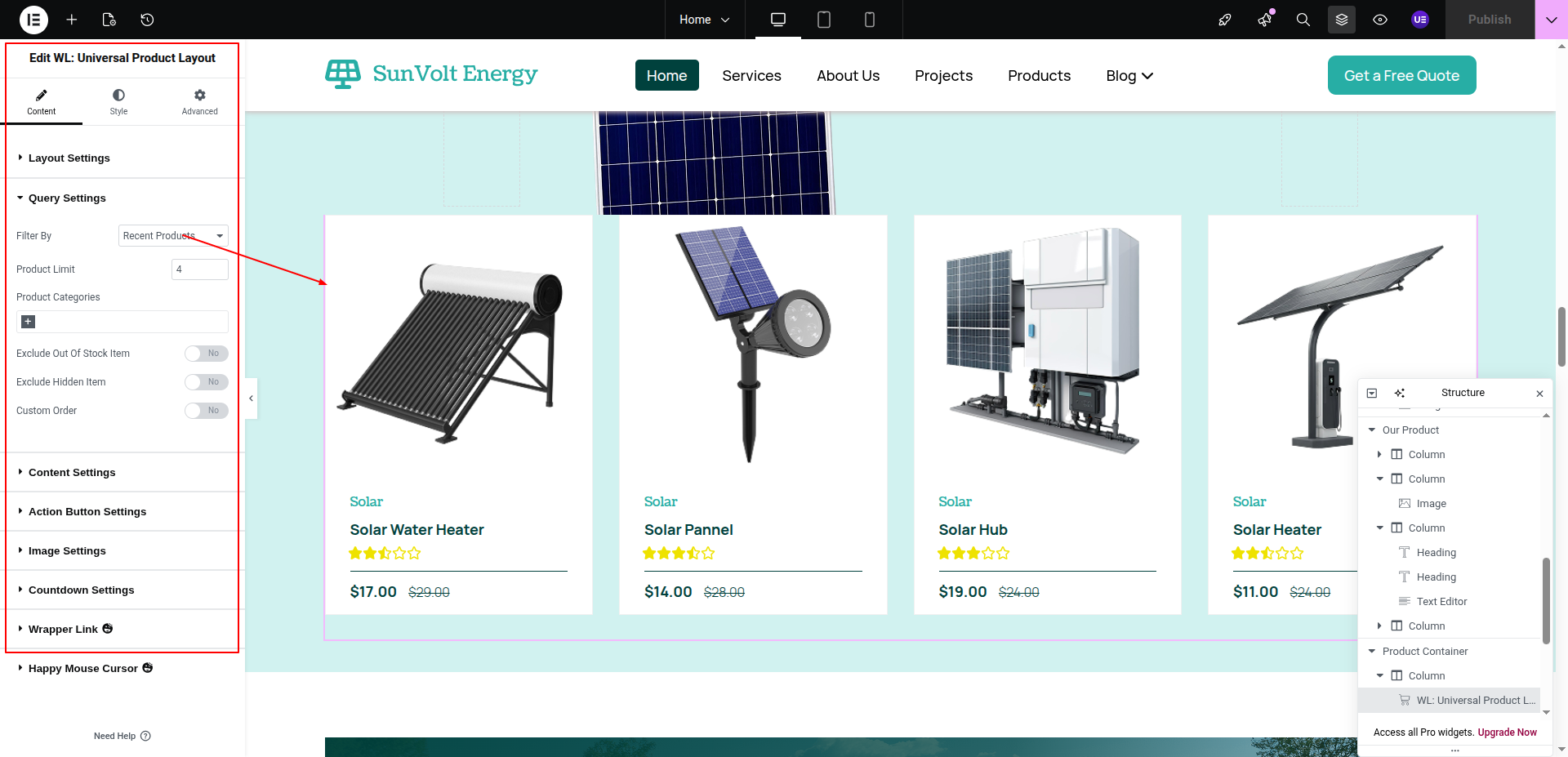Expand the Layout Settings section
The width and height of the screenshot is (1568, 757).
pyautogui.click(x=69, y=158)
